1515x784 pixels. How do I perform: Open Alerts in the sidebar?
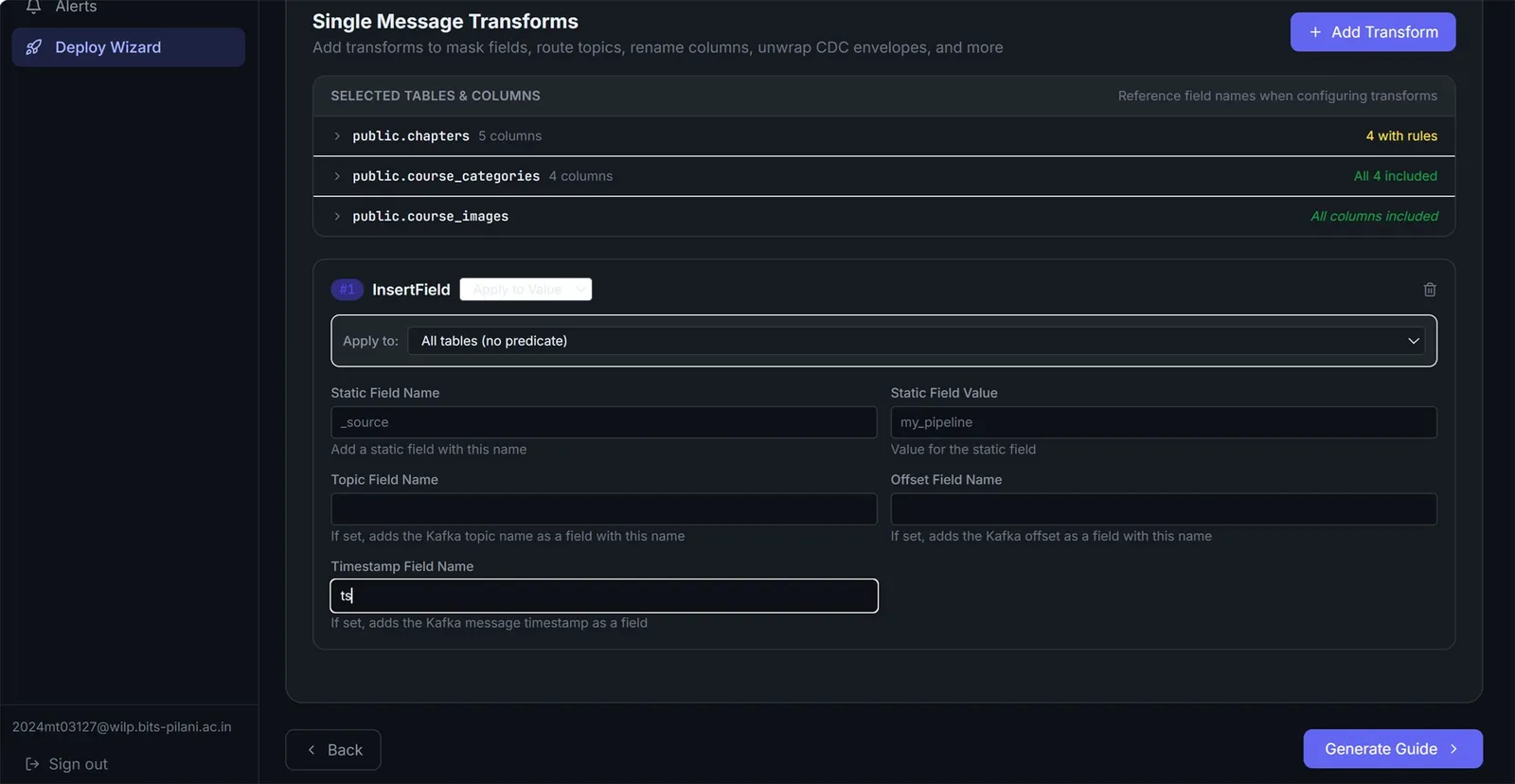[x=129, y=8]
